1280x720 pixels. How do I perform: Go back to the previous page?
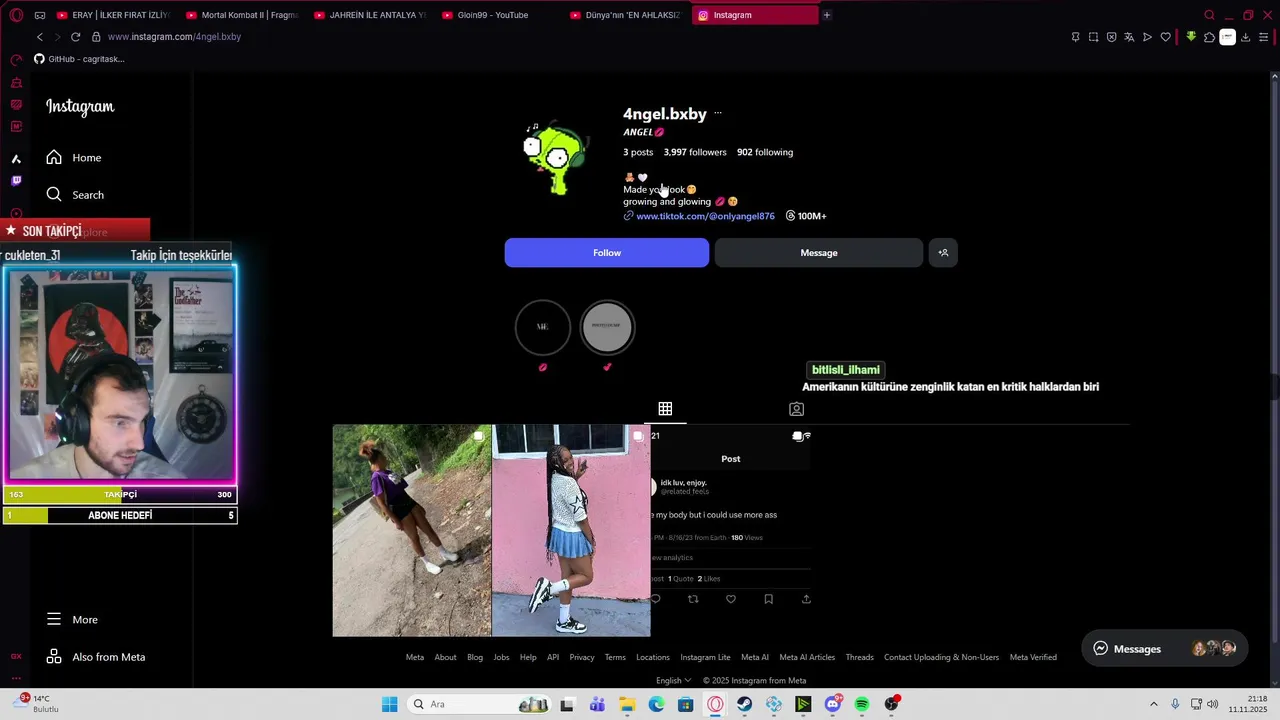40,37
